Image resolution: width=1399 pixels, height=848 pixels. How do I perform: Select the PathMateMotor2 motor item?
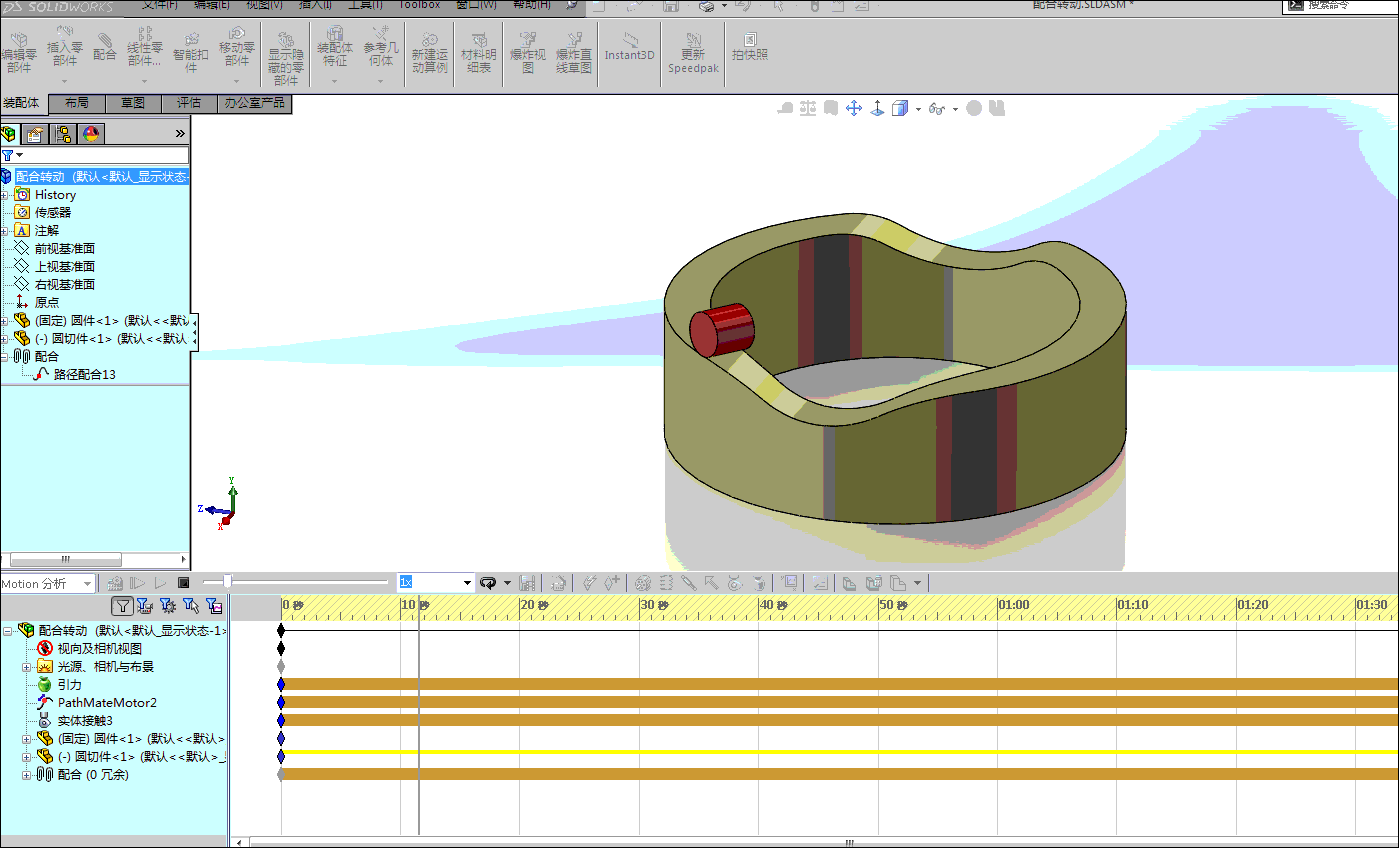click(x=106, y=703)
